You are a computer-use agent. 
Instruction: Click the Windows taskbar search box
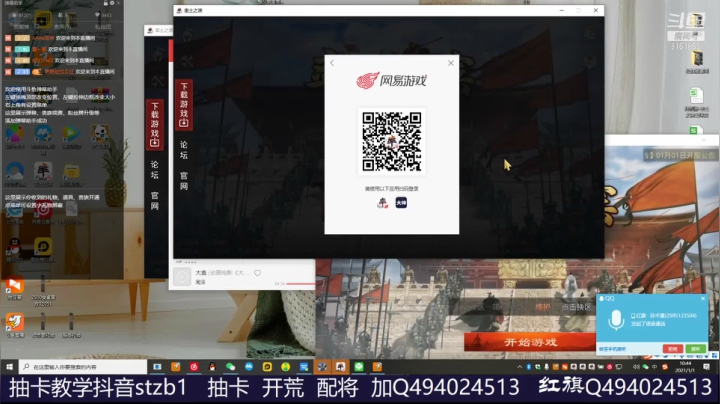coord(83,366)
